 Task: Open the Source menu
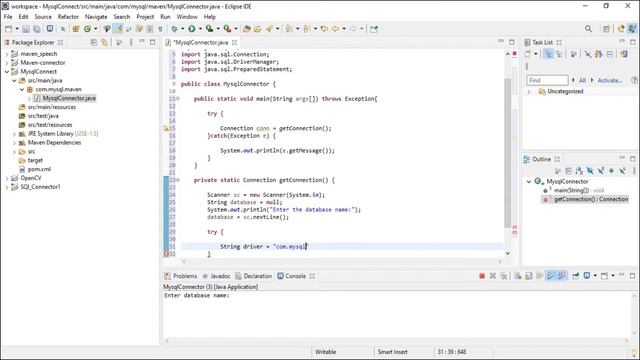click(43, 17)
